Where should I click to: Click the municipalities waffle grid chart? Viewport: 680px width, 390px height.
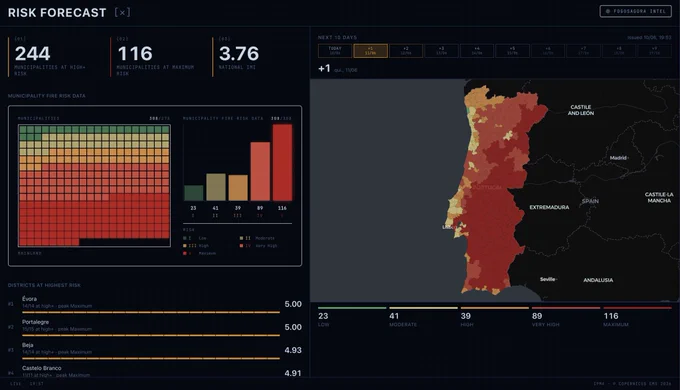(x=94, y=186)
